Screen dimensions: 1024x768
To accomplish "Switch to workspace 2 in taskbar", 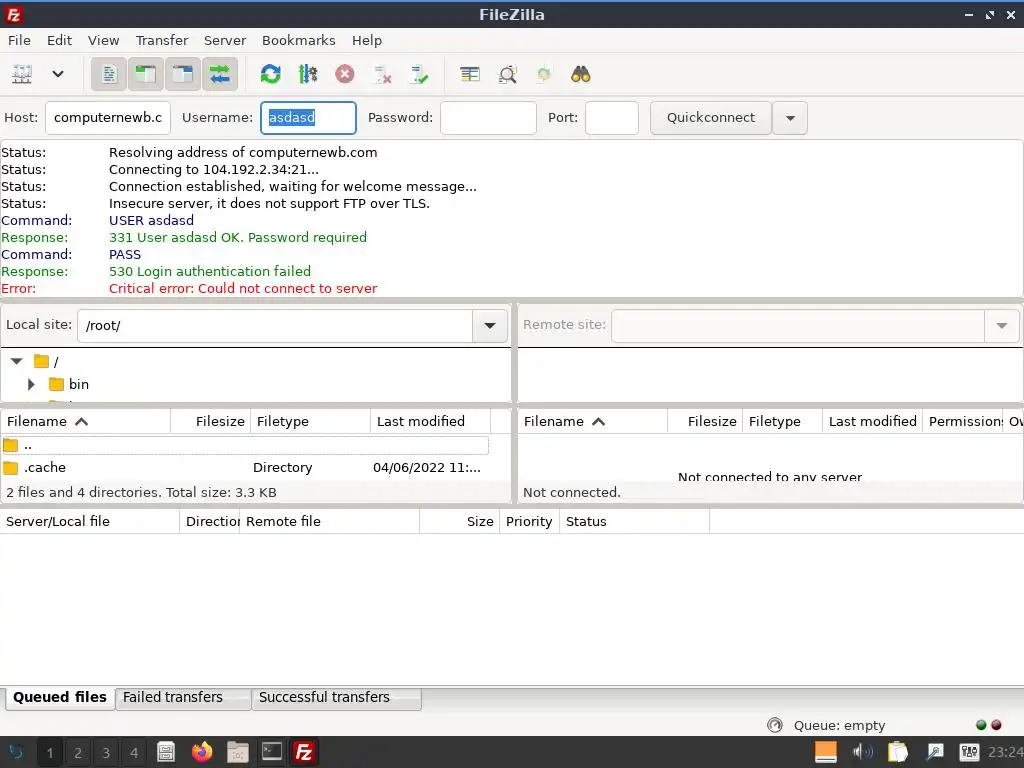I will pyautogui.click(x=78, y=753).
